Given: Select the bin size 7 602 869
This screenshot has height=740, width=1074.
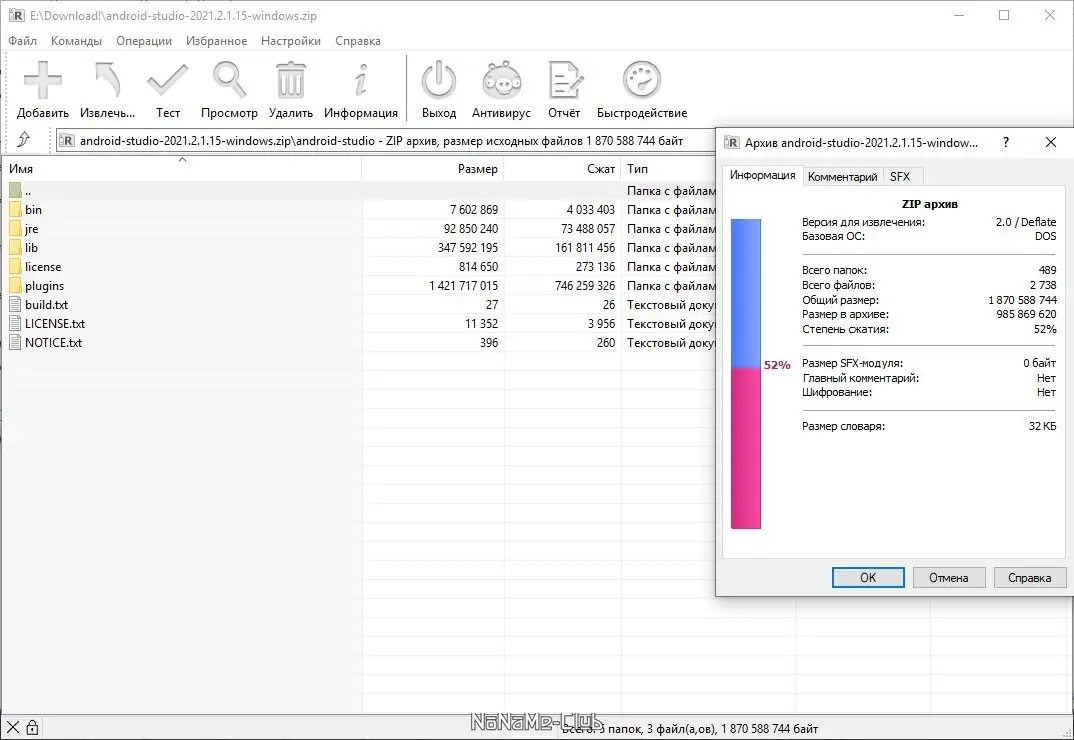Looking at the screenshot, I should tap(474, 210).
